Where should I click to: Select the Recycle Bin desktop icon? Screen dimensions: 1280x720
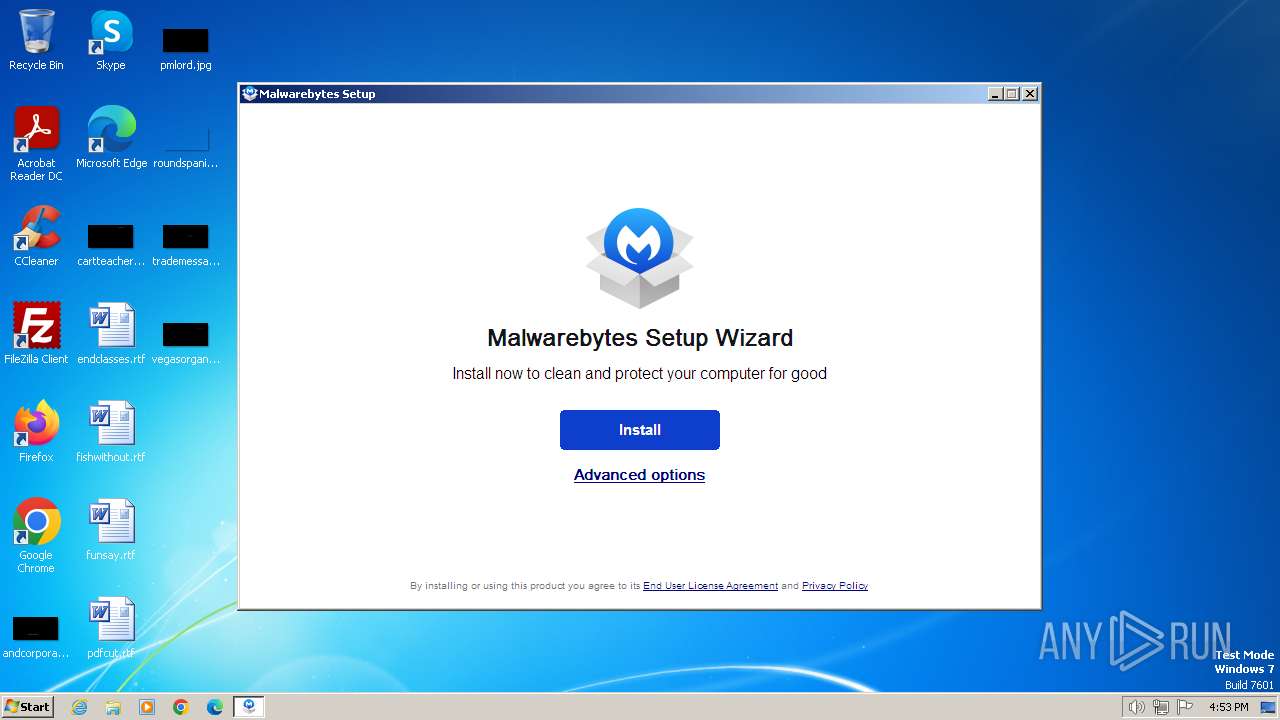pyautogui.click(x=36, y=40)
